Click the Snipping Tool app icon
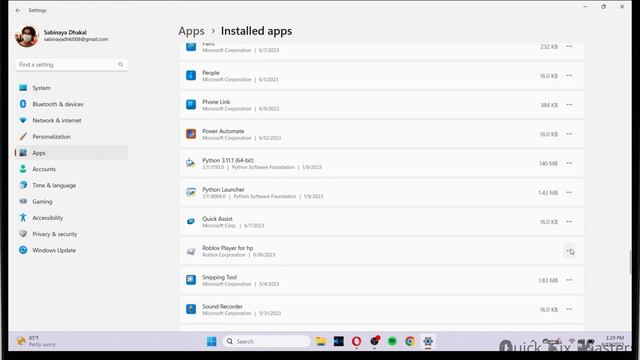This screenshot has height=360, width=640. click(191, 280)
